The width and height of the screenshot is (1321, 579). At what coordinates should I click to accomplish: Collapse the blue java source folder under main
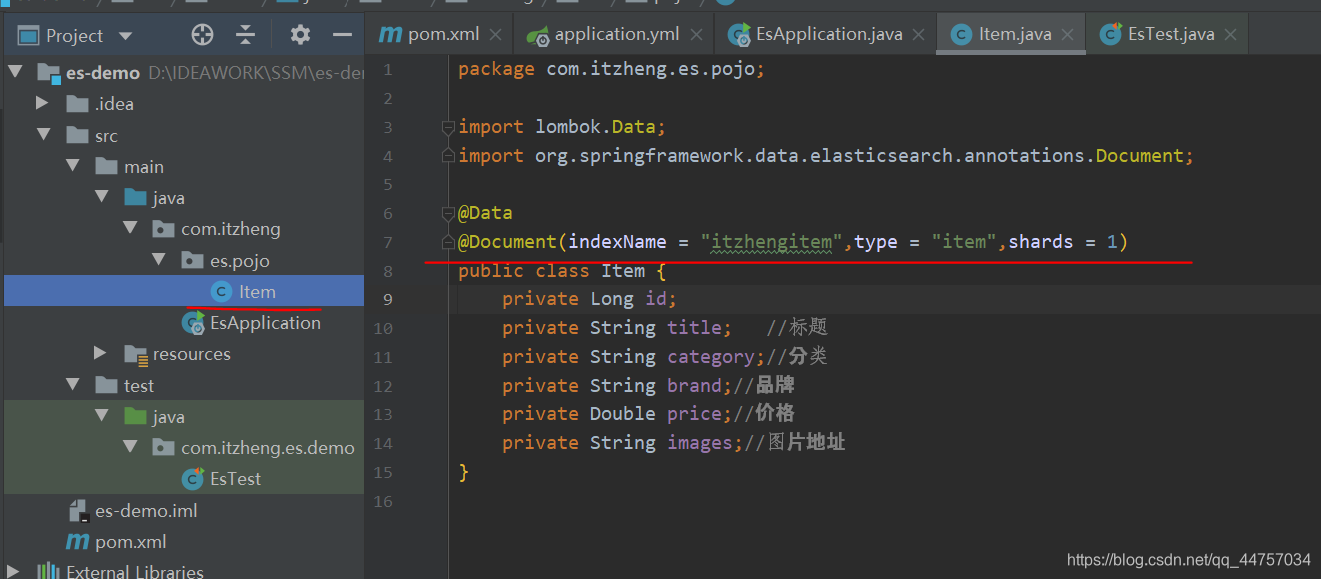(101, 198)
